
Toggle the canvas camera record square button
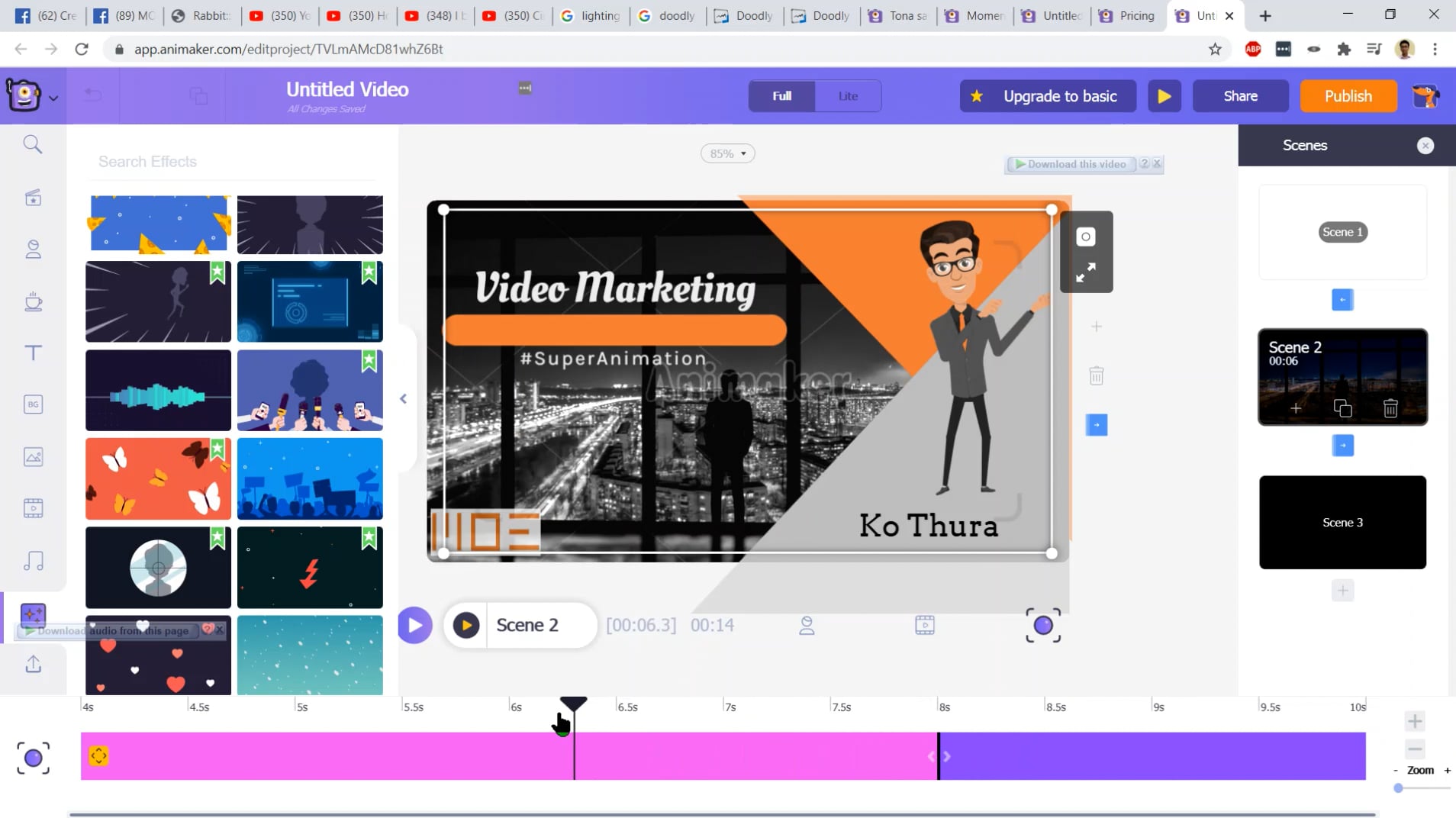click(x=1086, y=237)
